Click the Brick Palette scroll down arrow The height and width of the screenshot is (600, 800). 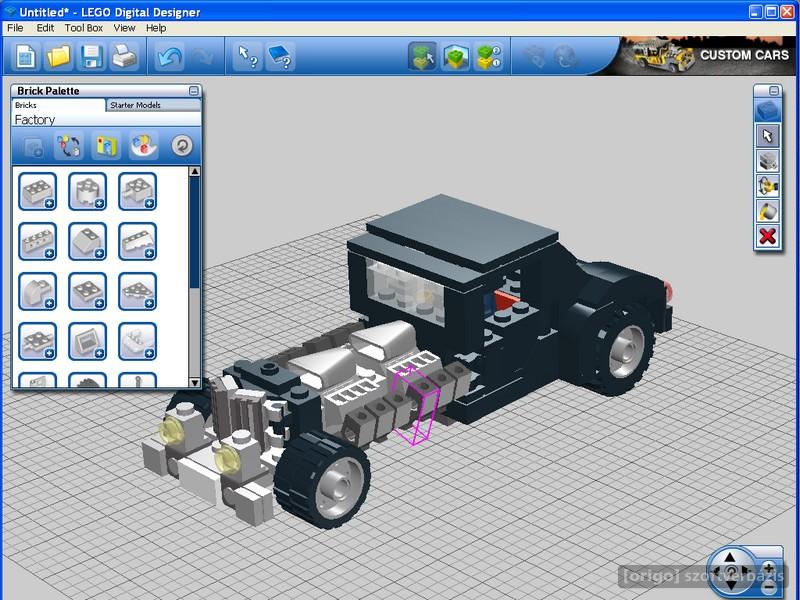(194, 382)
